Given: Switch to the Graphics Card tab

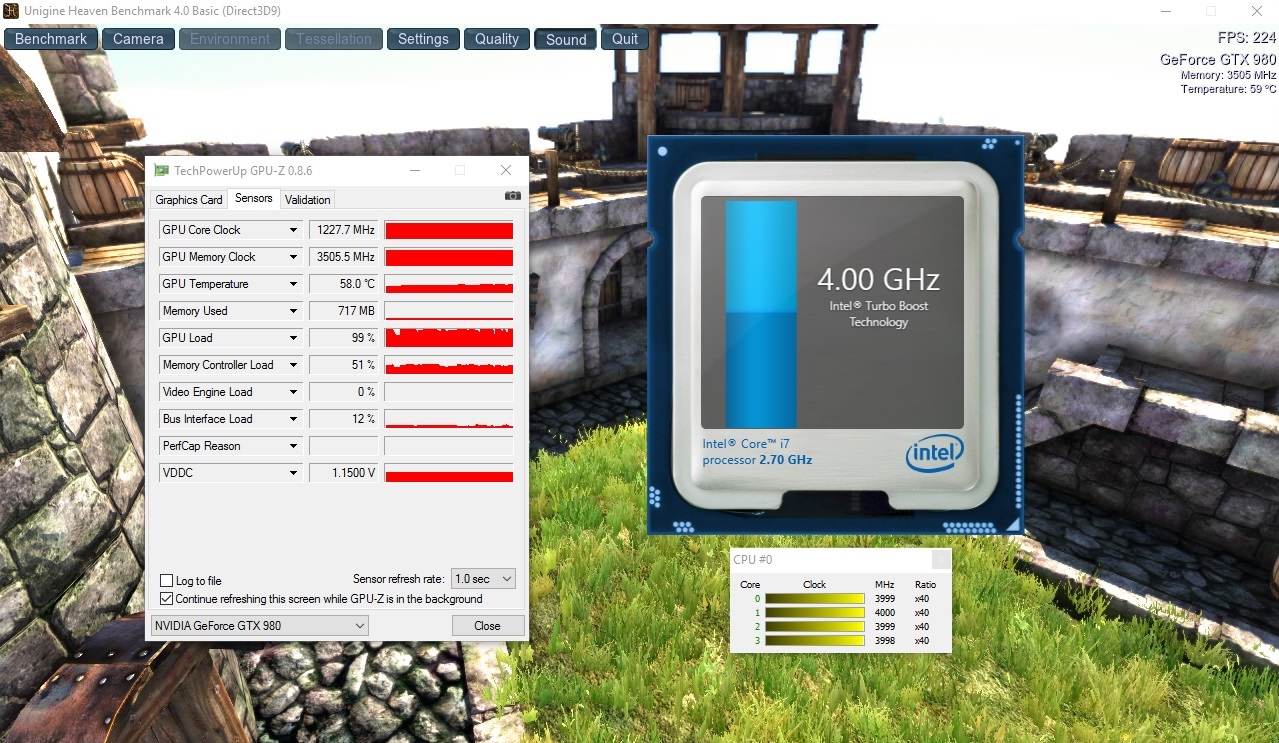Looking at the screenshot, I should coord(189,200).
